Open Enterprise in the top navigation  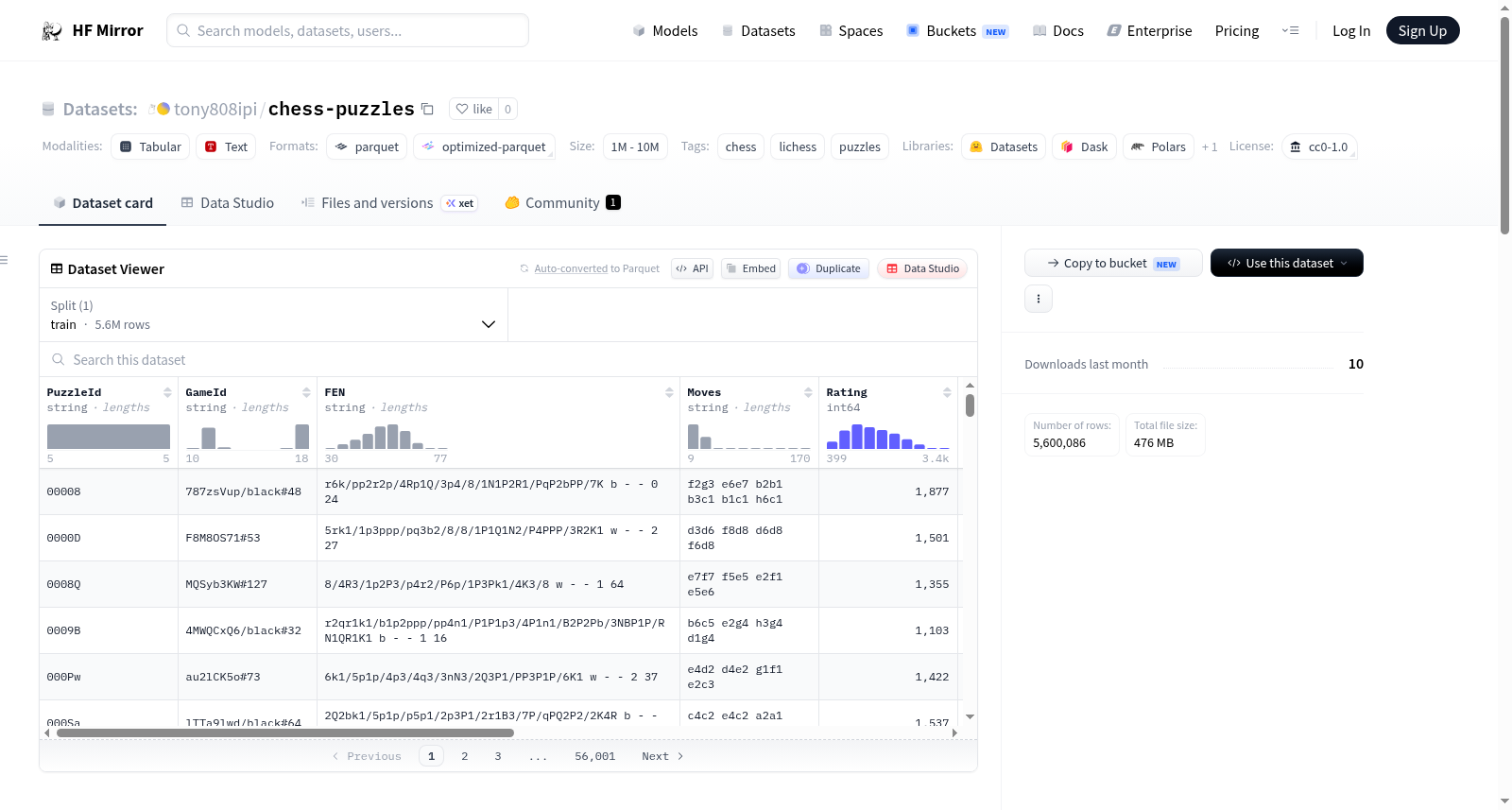coord(1150,31)
